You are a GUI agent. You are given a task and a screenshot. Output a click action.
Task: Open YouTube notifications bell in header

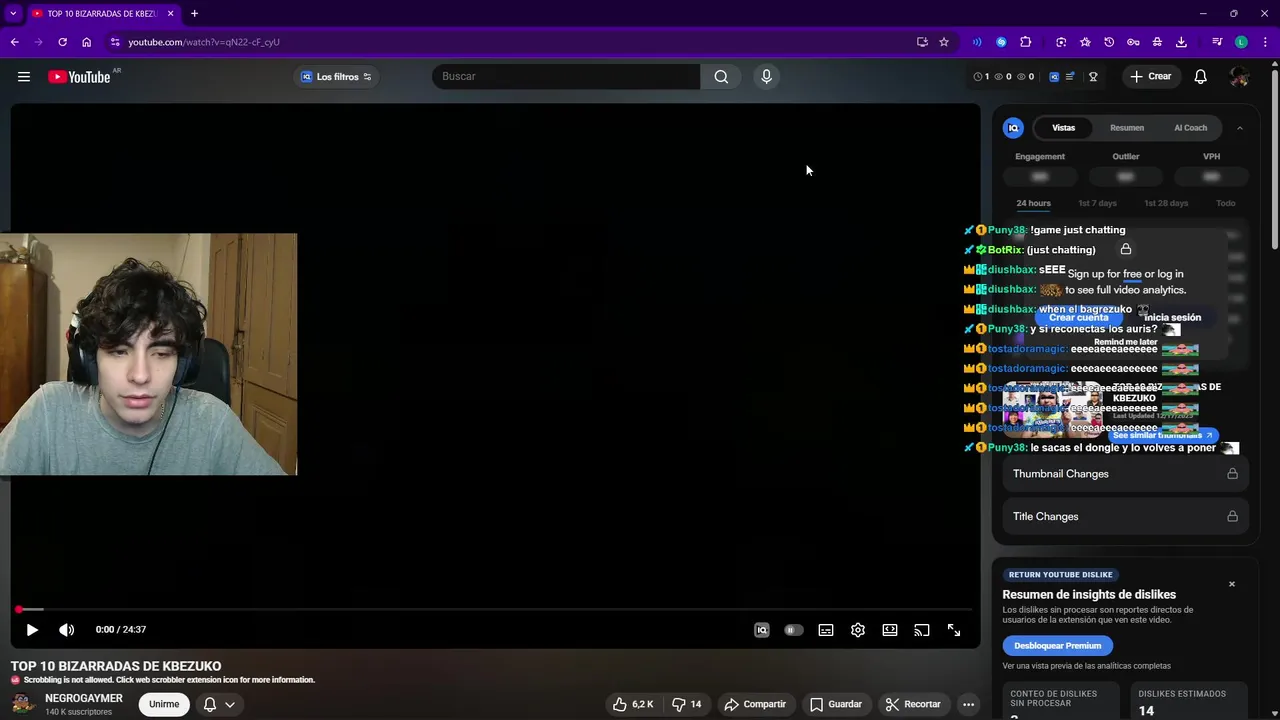coord(1201,77)
